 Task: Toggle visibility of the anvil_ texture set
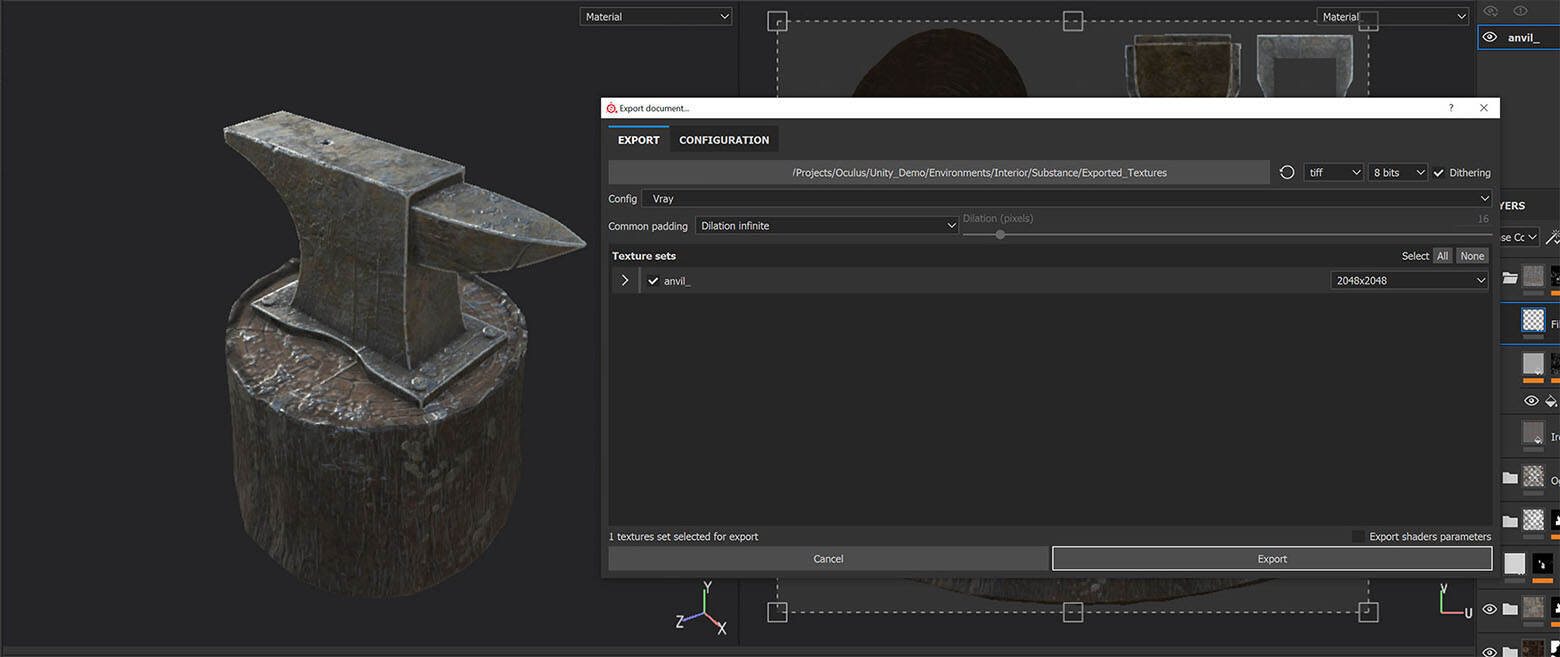click(1490, 38)
